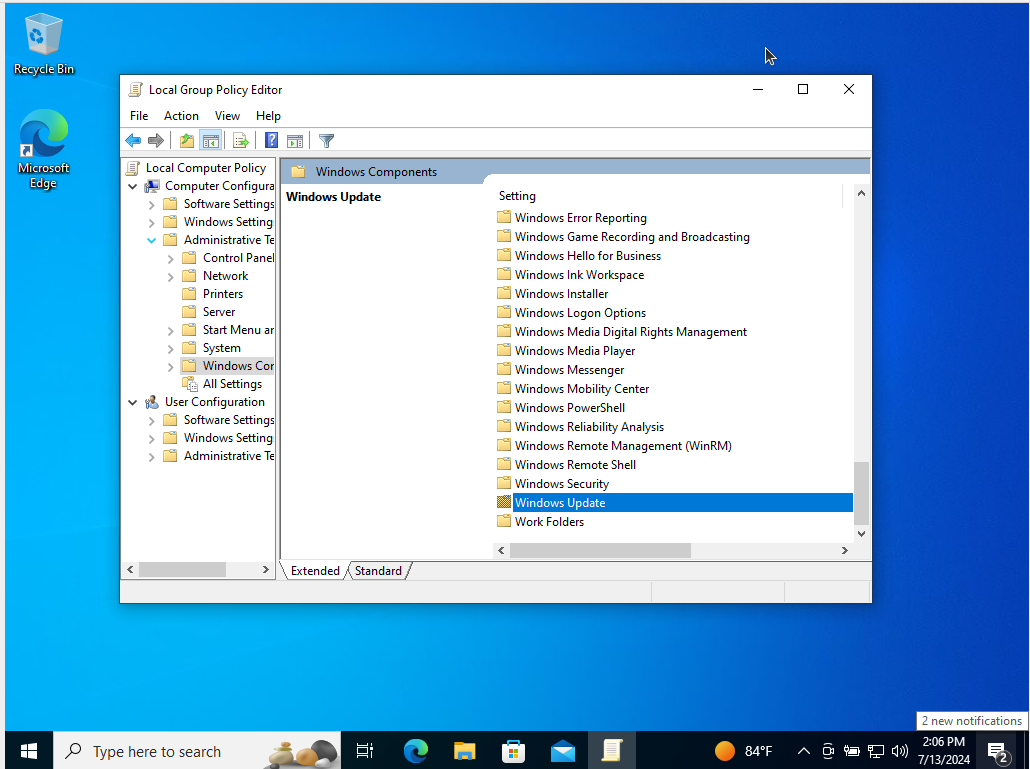
Task: Collapse the Computer Configuration tree node
Action: click(133, 187)
